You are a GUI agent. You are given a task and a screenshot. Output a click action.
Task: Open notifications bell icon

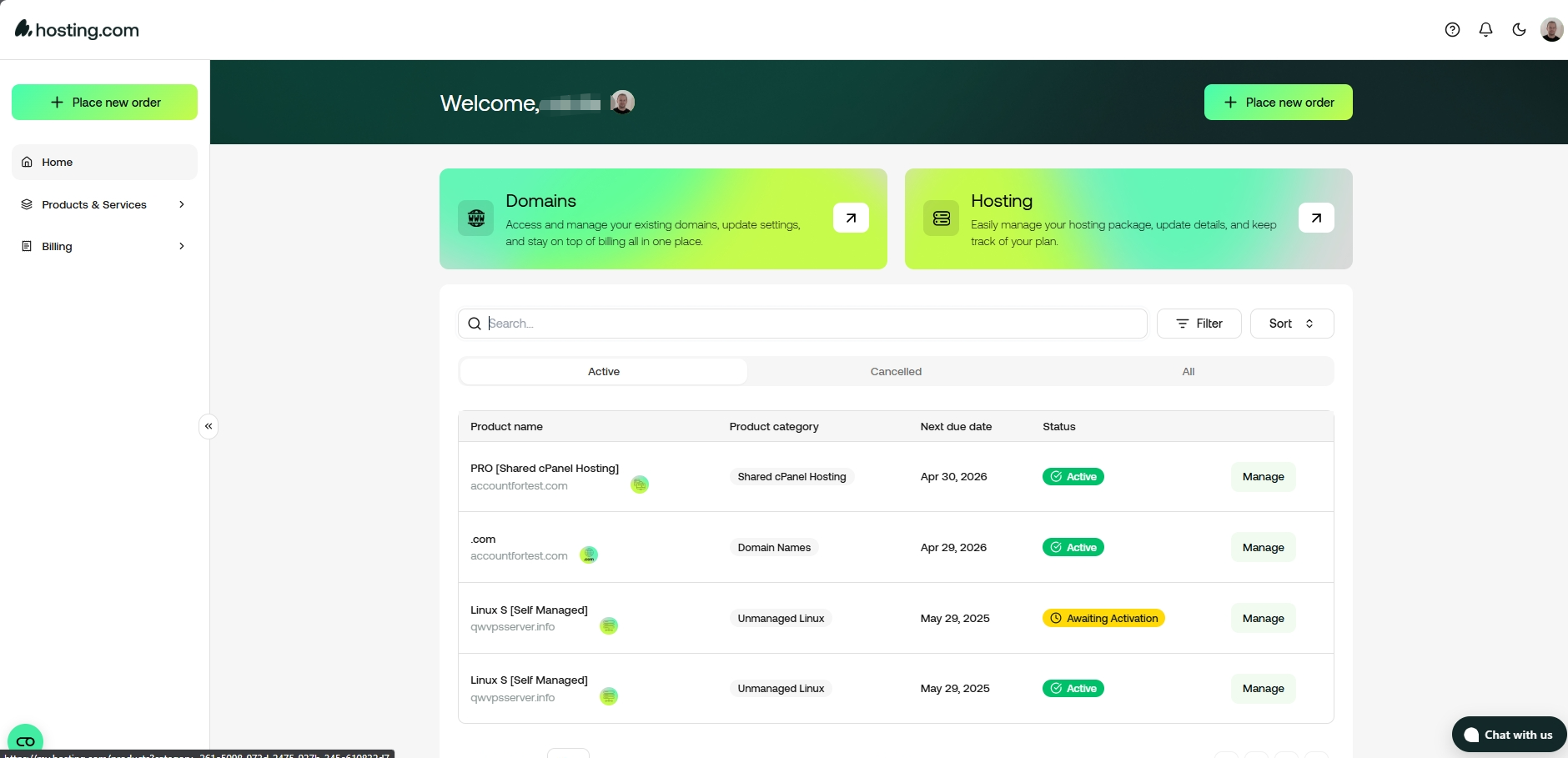point(1485,30)
